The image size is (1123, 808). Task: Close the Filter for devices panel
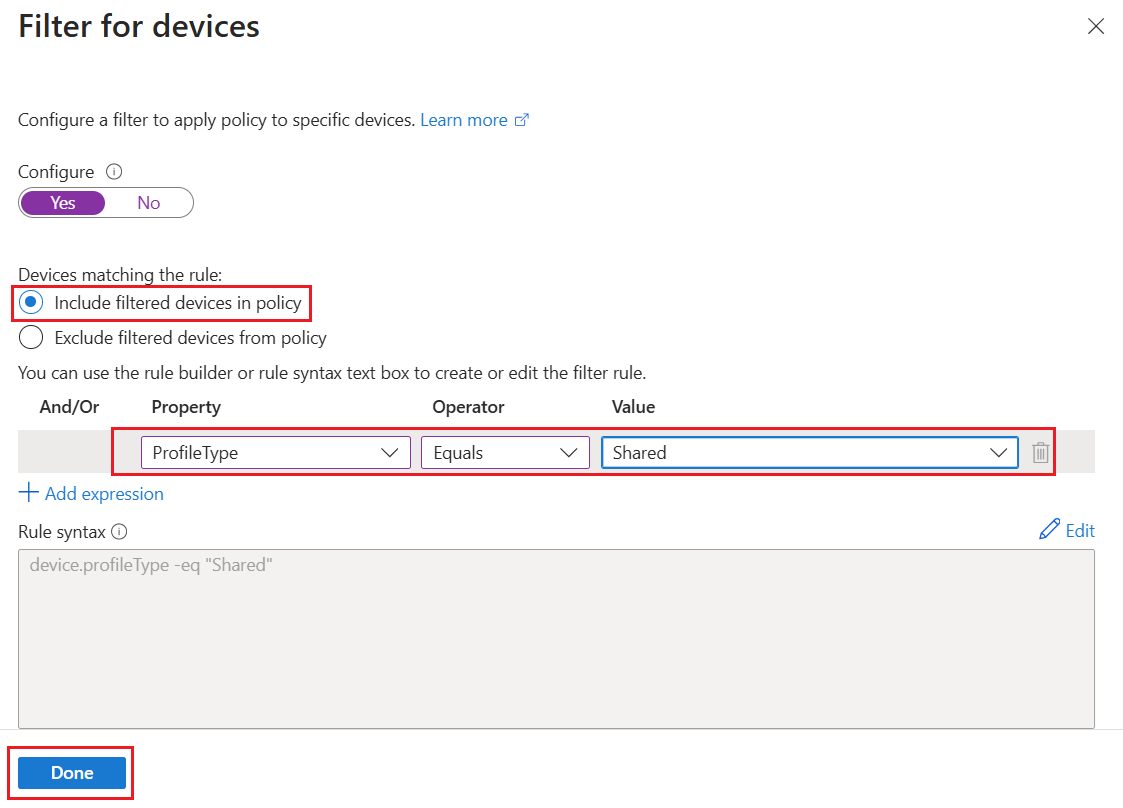[1096, 26]
